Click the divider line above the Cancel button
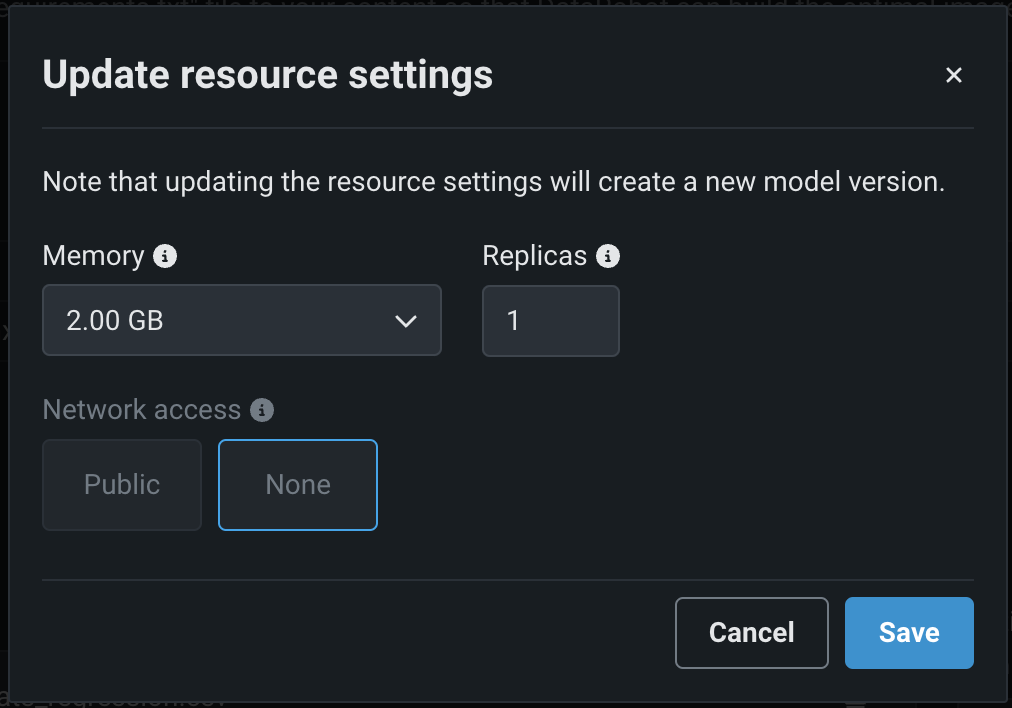This screenshot has height=708, width=1012. 507,580
